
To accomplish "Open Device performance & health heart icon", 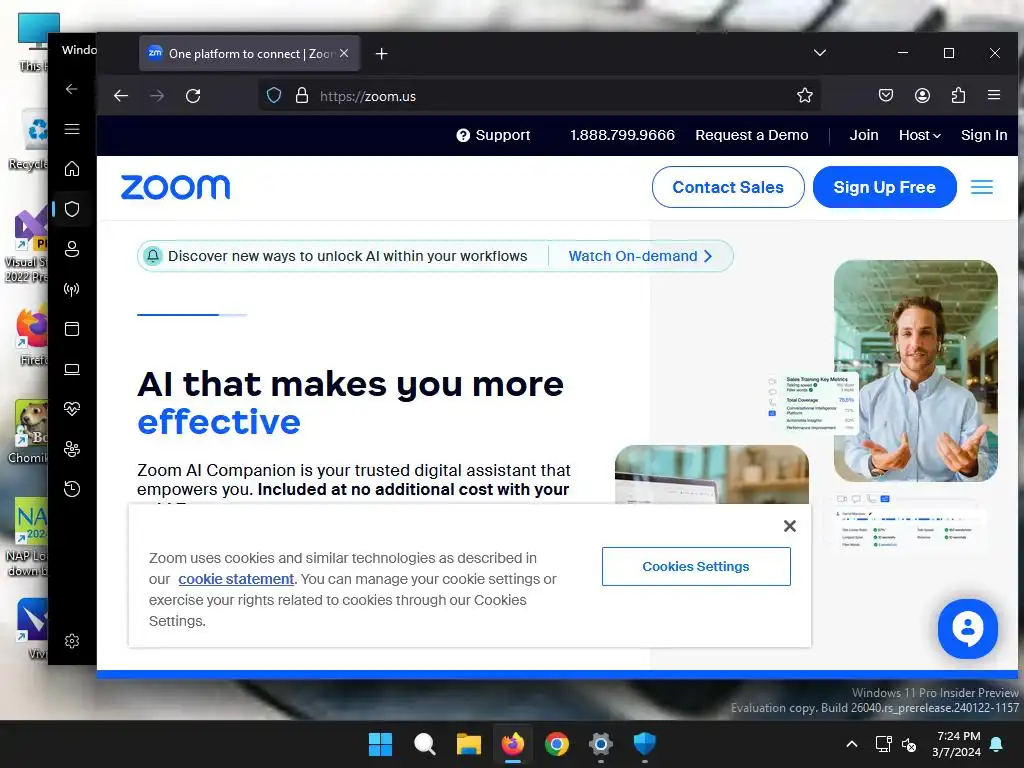I will [72, 409].
